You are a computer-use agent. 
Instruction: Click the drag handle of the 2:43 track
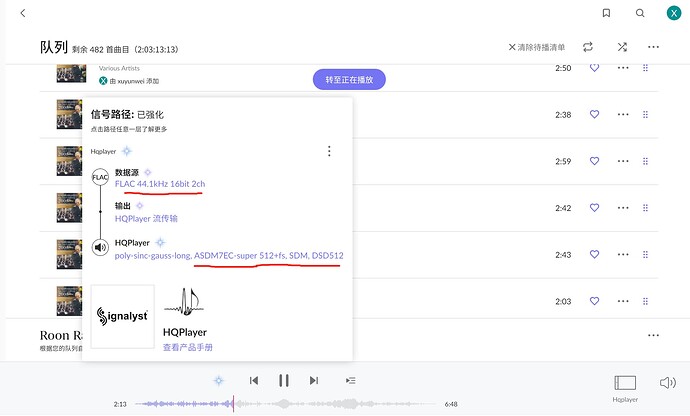coord(646,254)
